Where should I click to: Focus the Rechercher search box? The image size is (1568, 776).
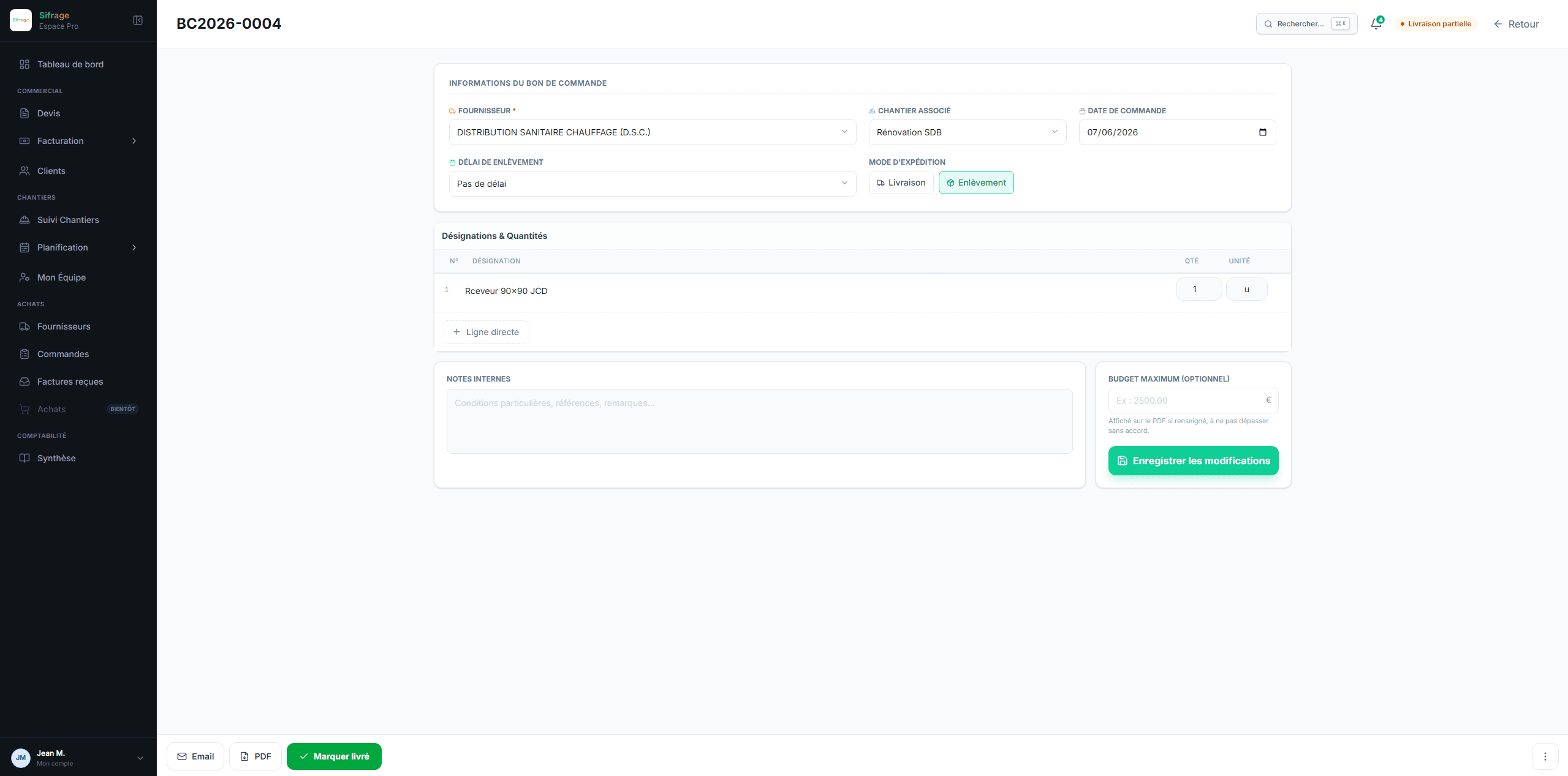[x=1306, y=24]
